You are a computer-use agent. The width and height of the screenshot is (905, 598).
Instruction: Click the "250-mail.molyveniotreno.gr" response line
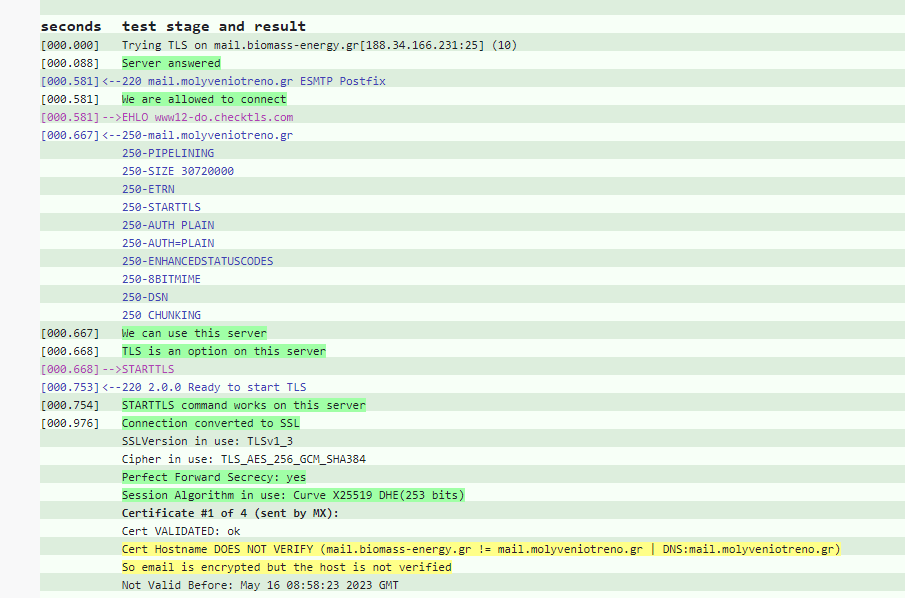click(x=207, y=135)
